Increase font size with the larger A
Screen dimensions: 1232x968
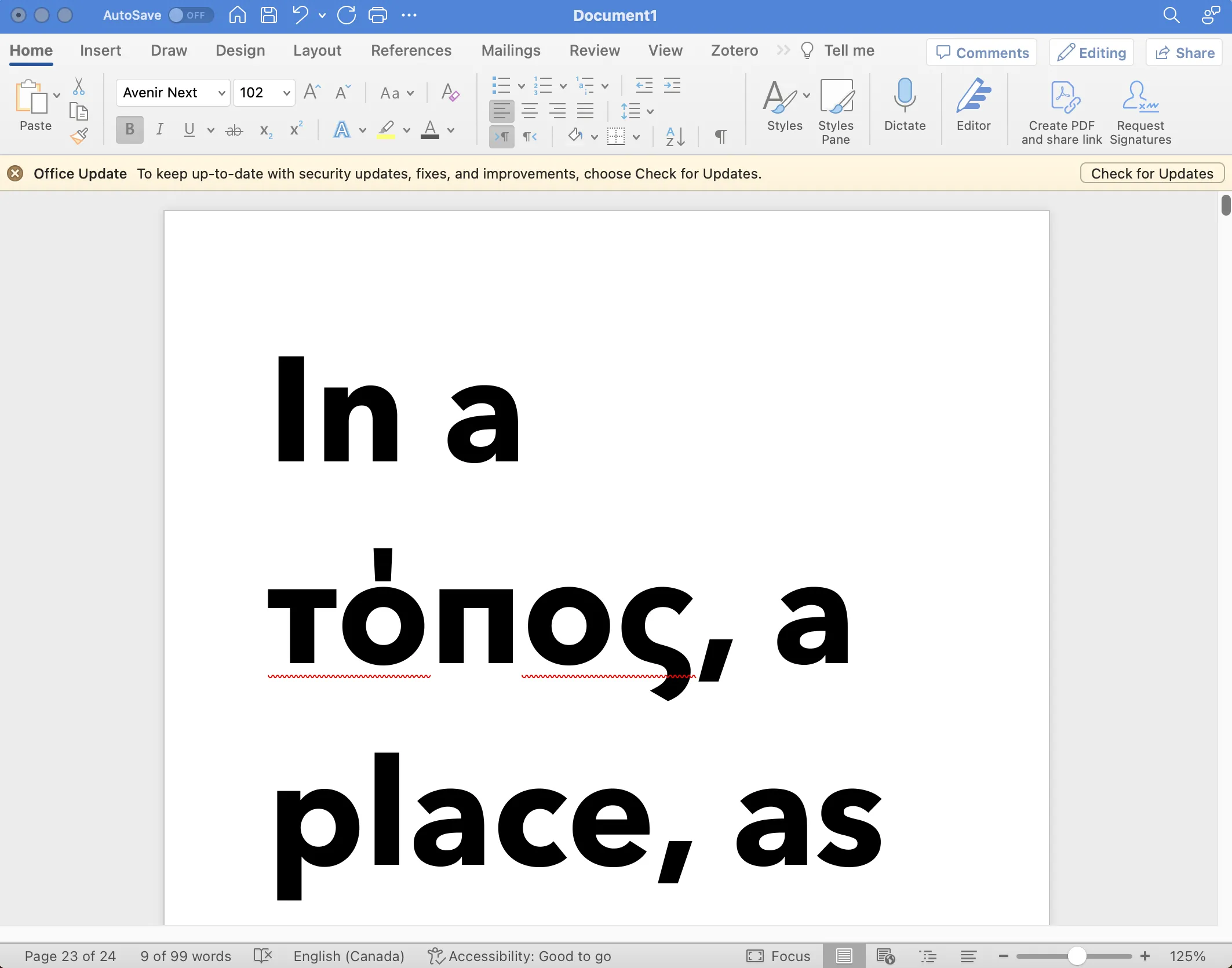click(312, 92)
